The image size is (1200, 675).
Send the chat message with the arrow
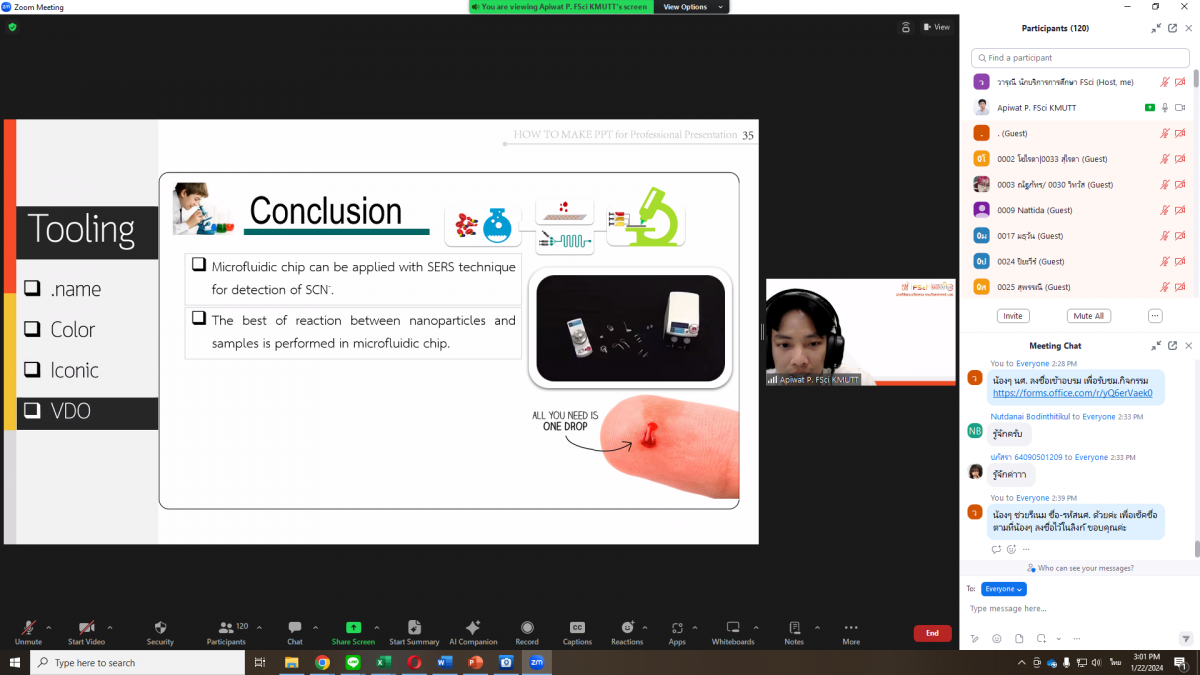point(1186,638)
